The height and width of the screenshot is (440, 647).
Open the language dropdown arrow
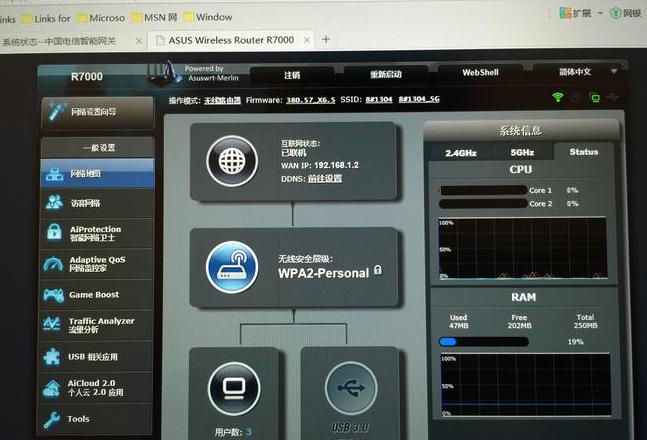pyautogui.click(x=614, y=71)
